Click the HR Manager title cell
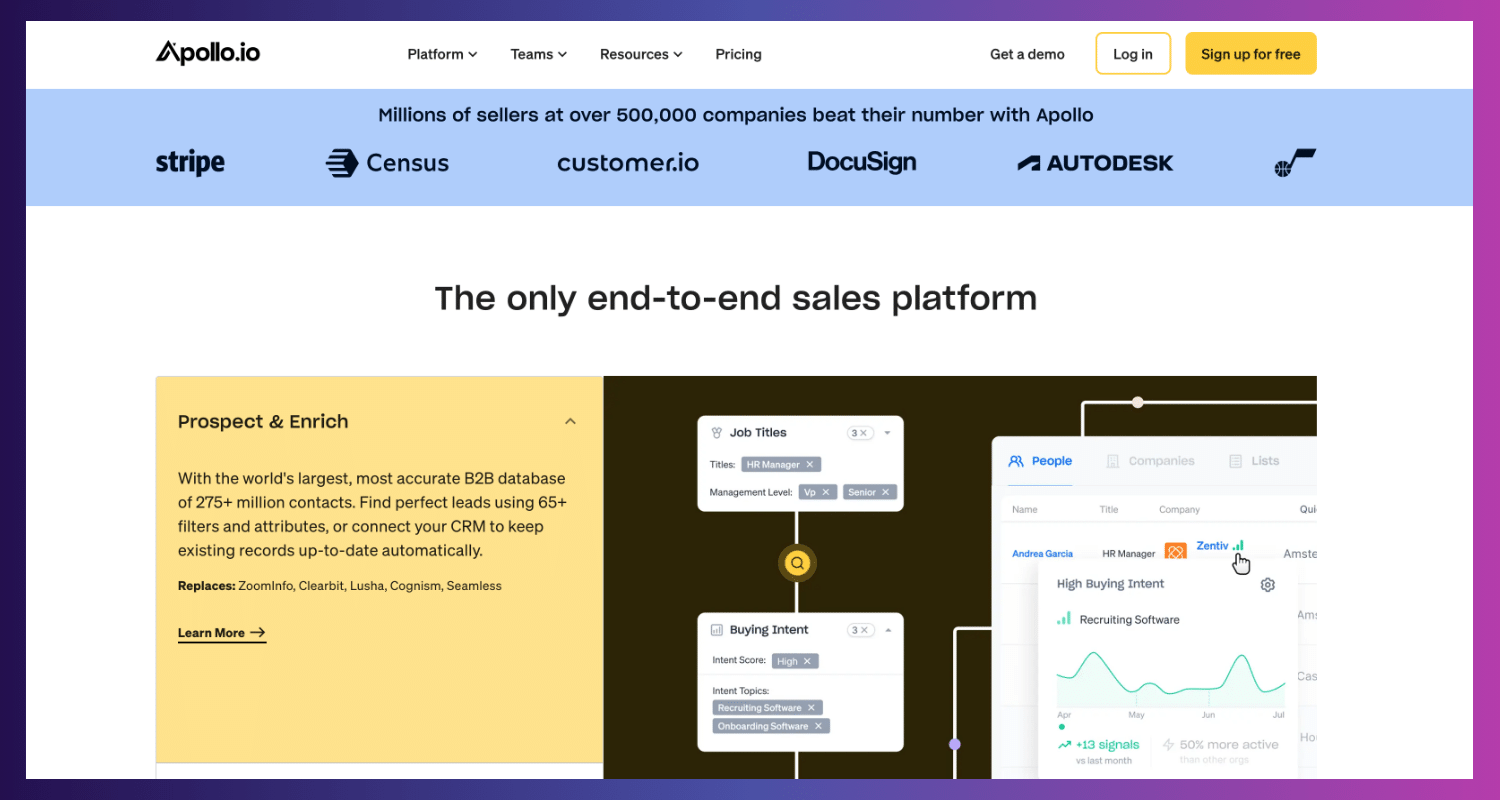Image resolution: width=1500 pixels, height=800 pixels. [1128, 553]
